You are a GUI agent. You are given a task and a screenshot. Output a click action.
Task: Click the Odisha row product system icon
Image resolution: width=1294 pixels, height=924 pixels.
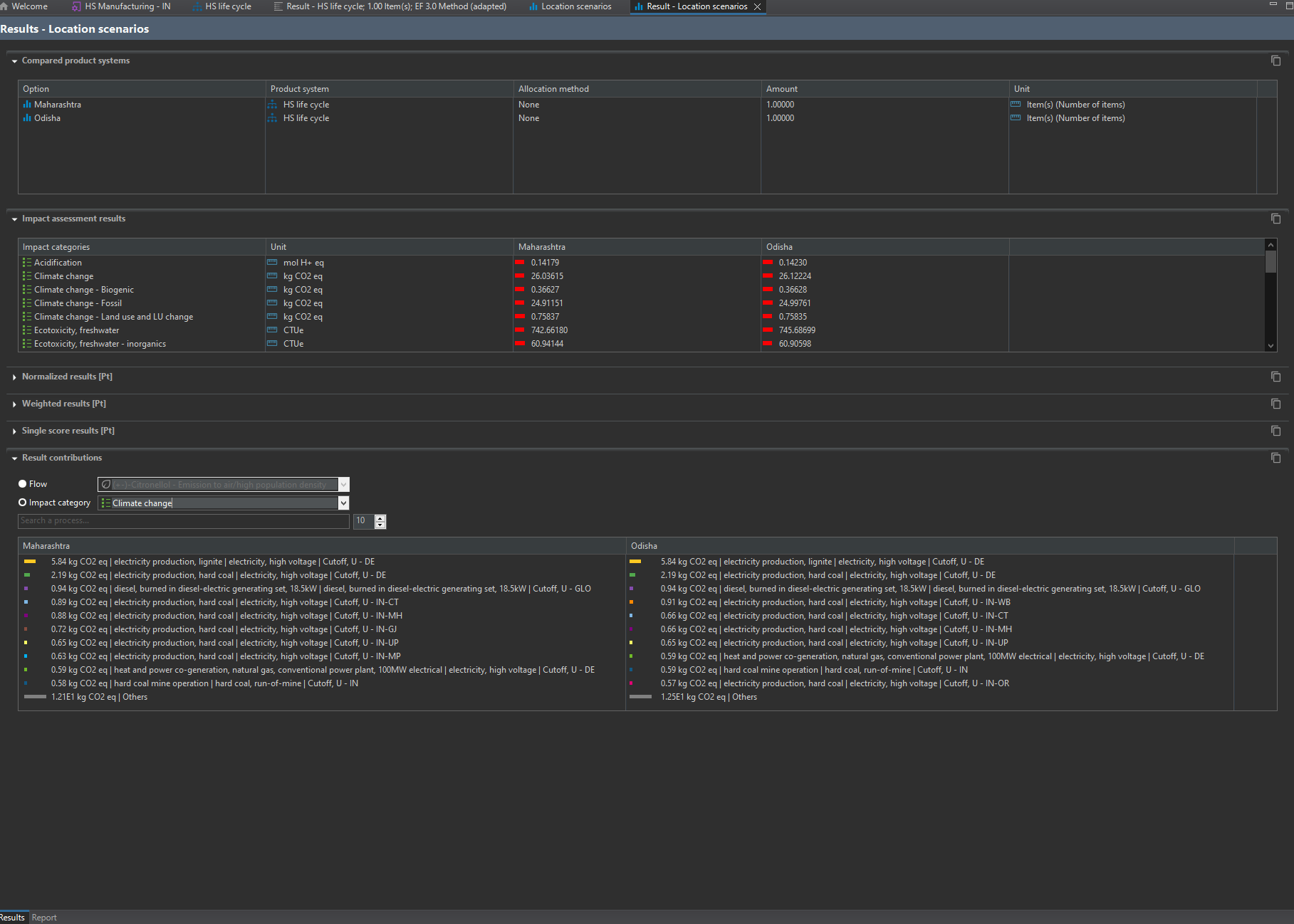point(272,118)
